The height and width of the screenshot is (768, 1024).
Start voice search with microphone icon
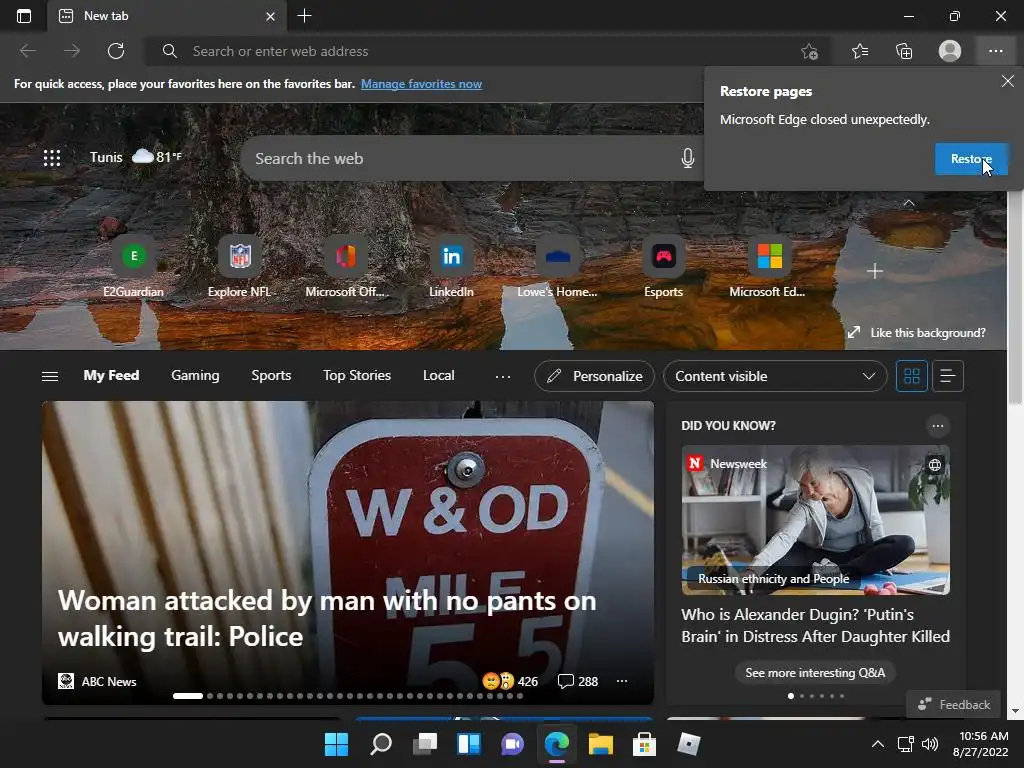(687, 158)
